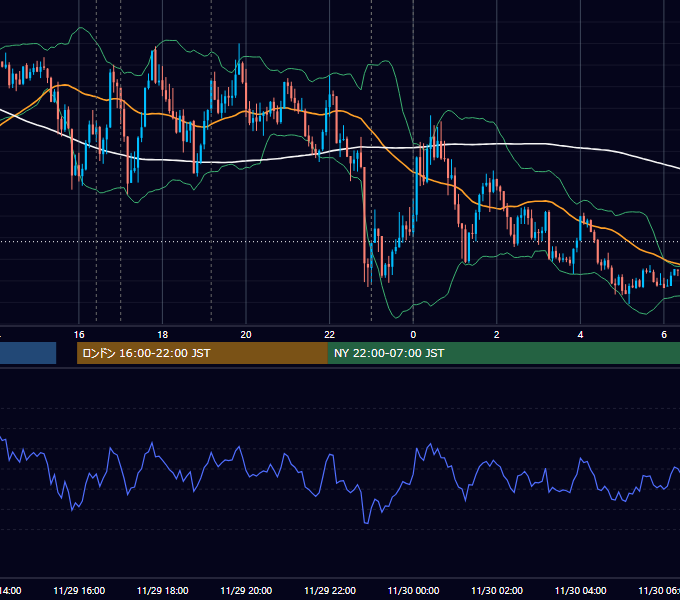Click the 11/29 20:00 date label
This screenshot has height=600, width=680.
246,591
